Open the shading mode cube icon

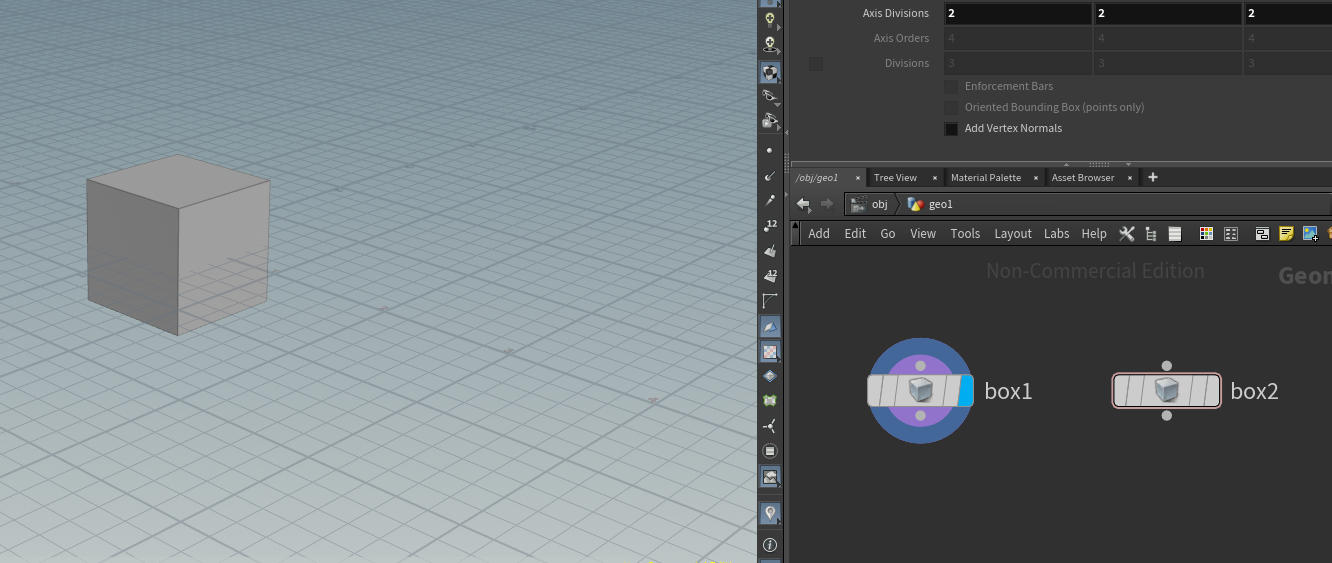tap(769, 72)
